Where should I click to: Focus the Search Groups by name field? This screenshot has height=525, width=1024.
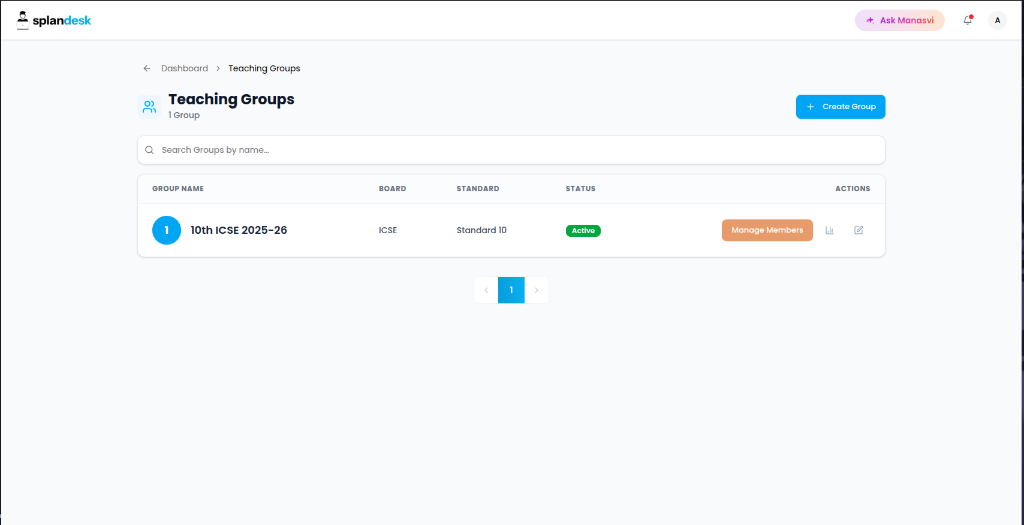tap(511, 150)
